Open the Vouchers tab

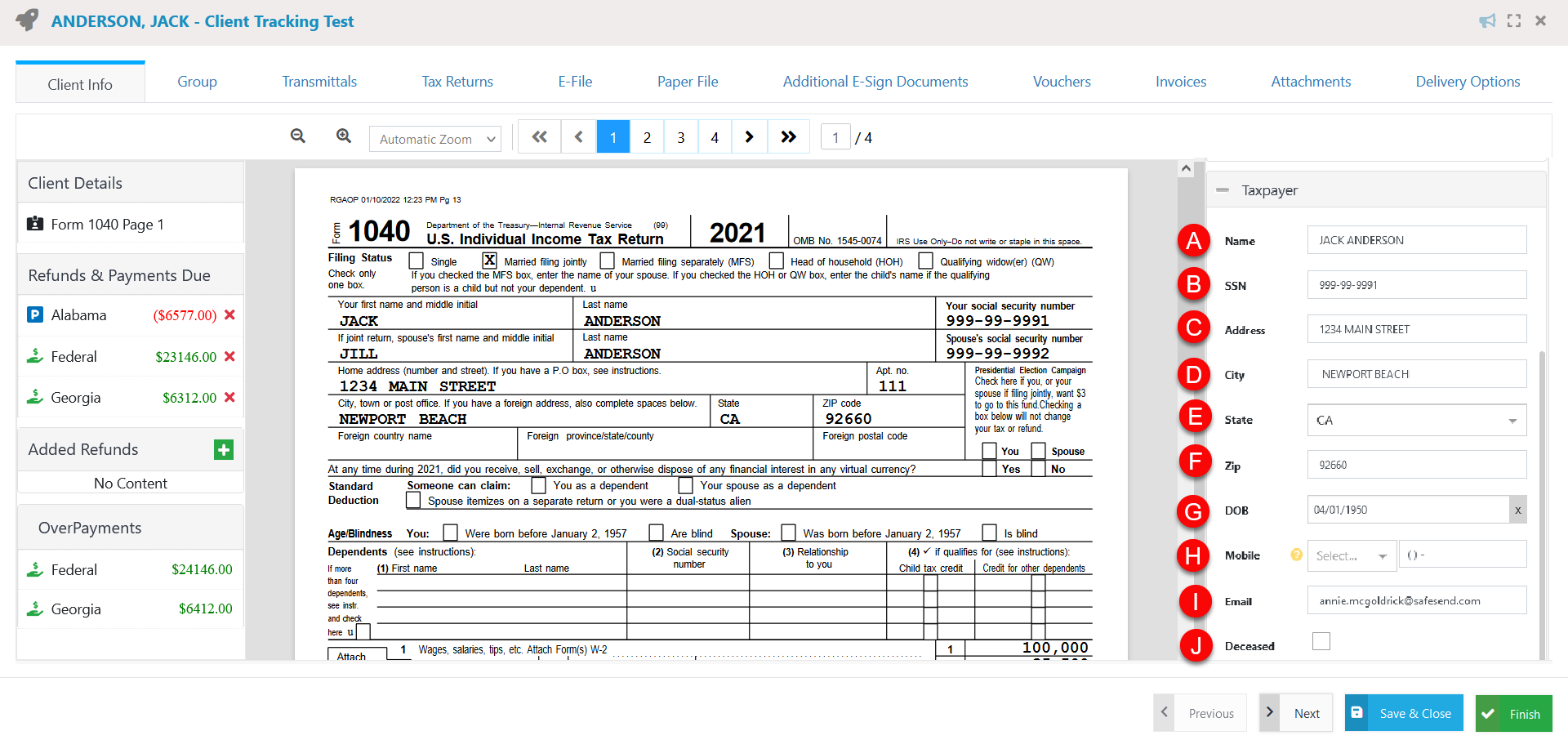(x=1062, y=82)
